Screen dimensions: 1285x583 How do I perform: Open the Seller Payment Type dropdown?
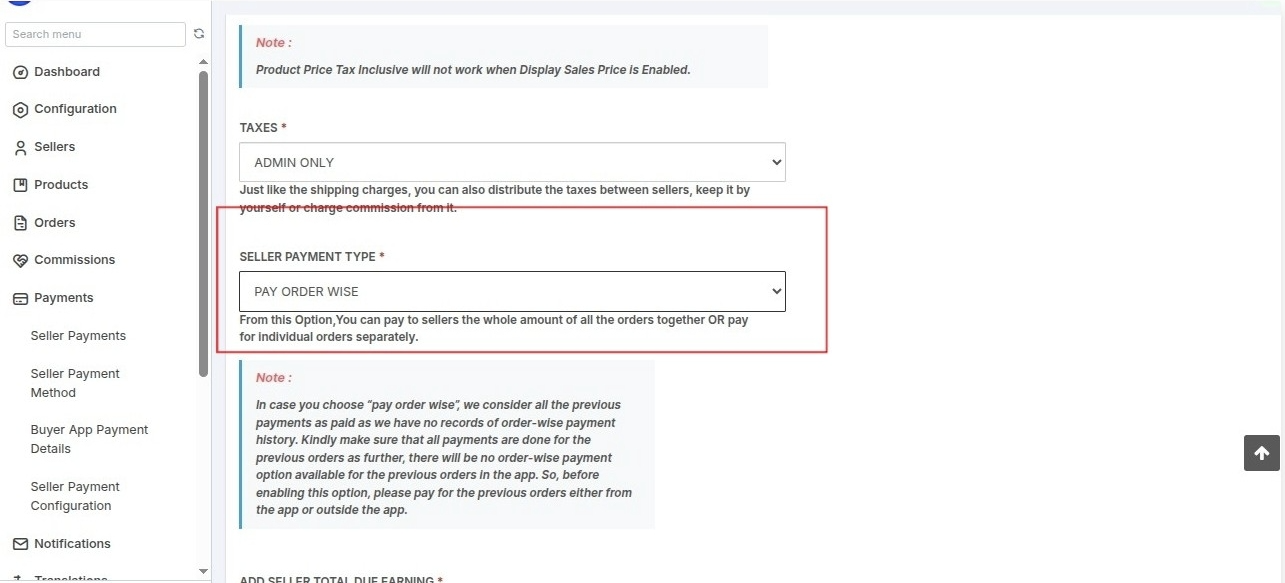coord(512,292)
